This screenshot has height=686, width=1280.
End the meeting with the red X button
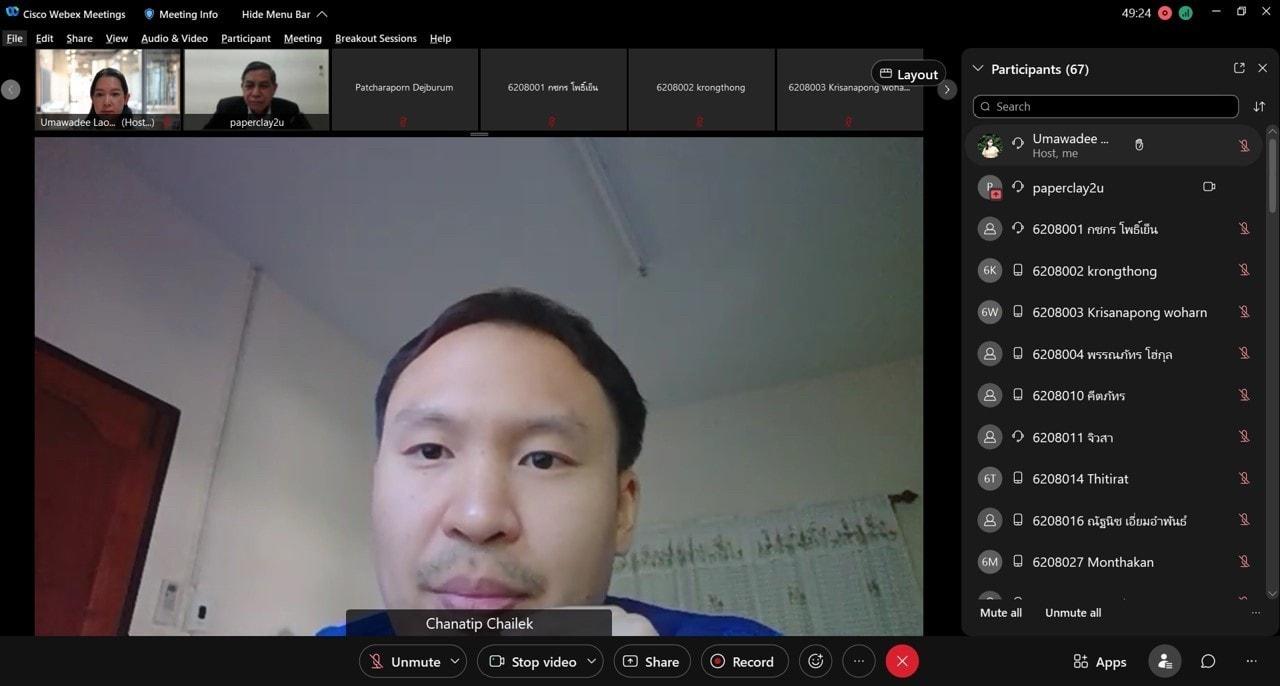coord(902,661)
